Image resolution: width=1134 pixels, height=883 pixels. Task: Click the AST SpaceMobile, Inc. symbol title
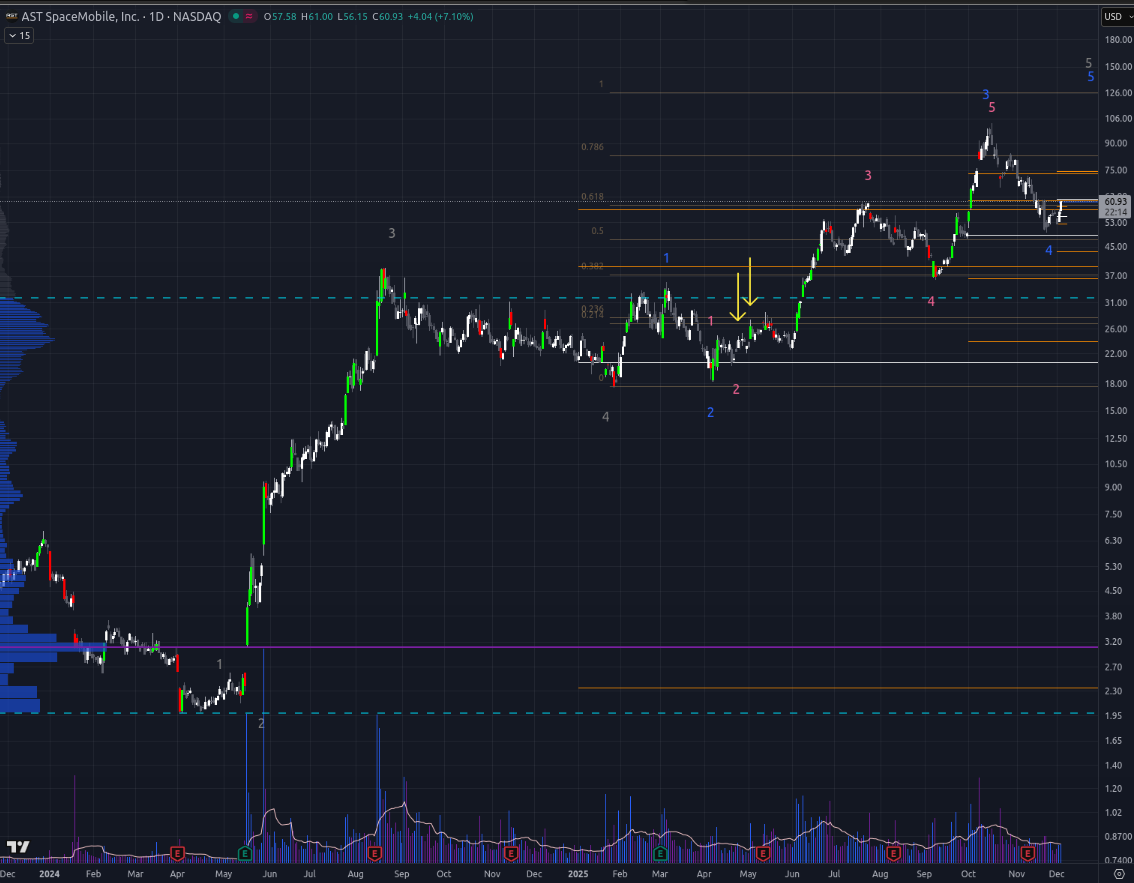82,17
